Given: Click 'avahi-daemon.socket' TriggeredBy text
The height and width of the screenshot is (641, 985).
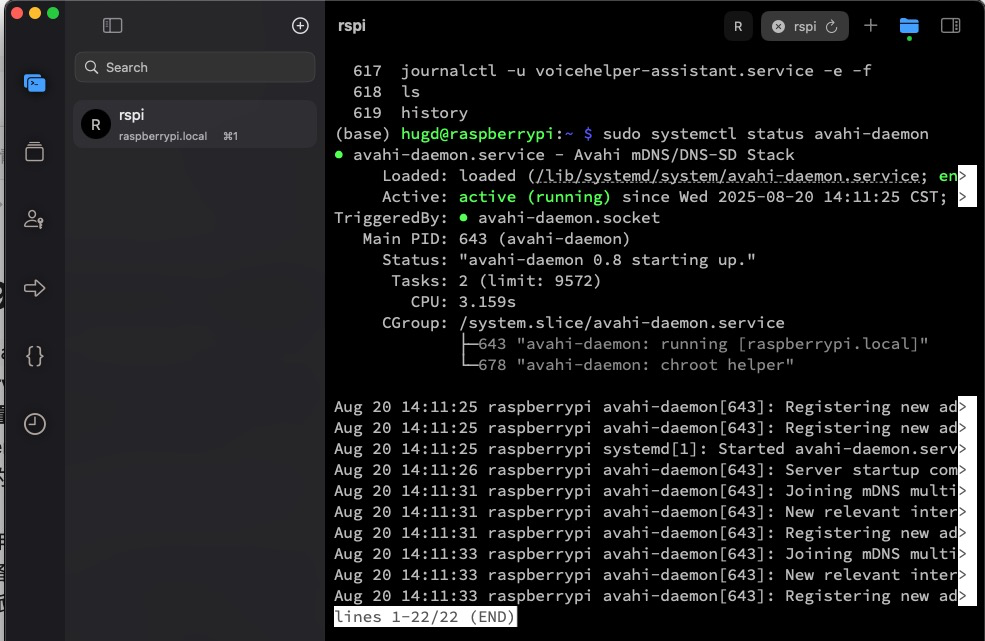Looking at the screenshot, I should [x=569, y=218].
